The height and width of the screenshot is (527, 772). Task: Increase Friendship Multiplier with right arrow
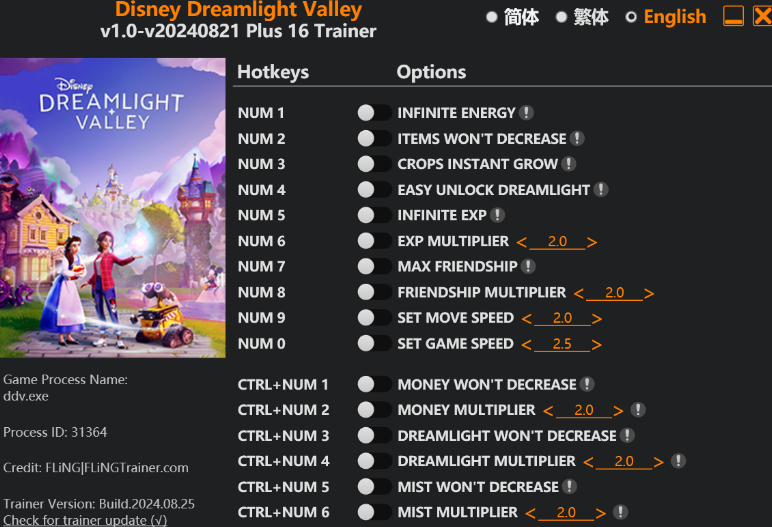pos(649,294)
